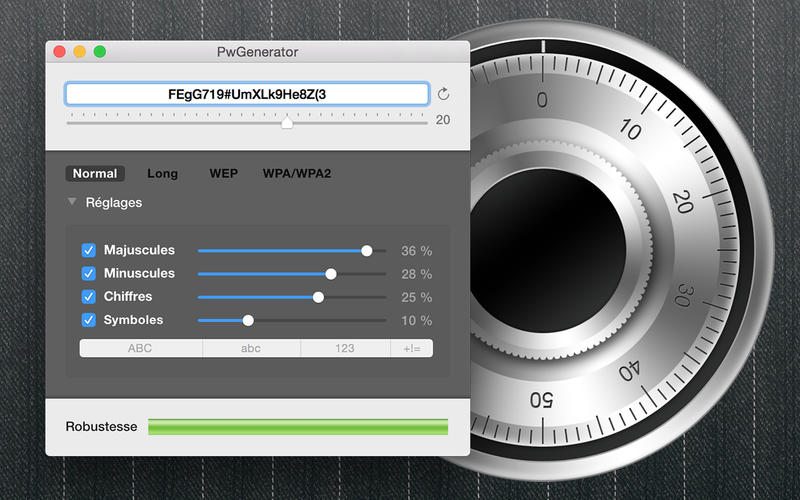Click the generated password text field

(247, 94)
